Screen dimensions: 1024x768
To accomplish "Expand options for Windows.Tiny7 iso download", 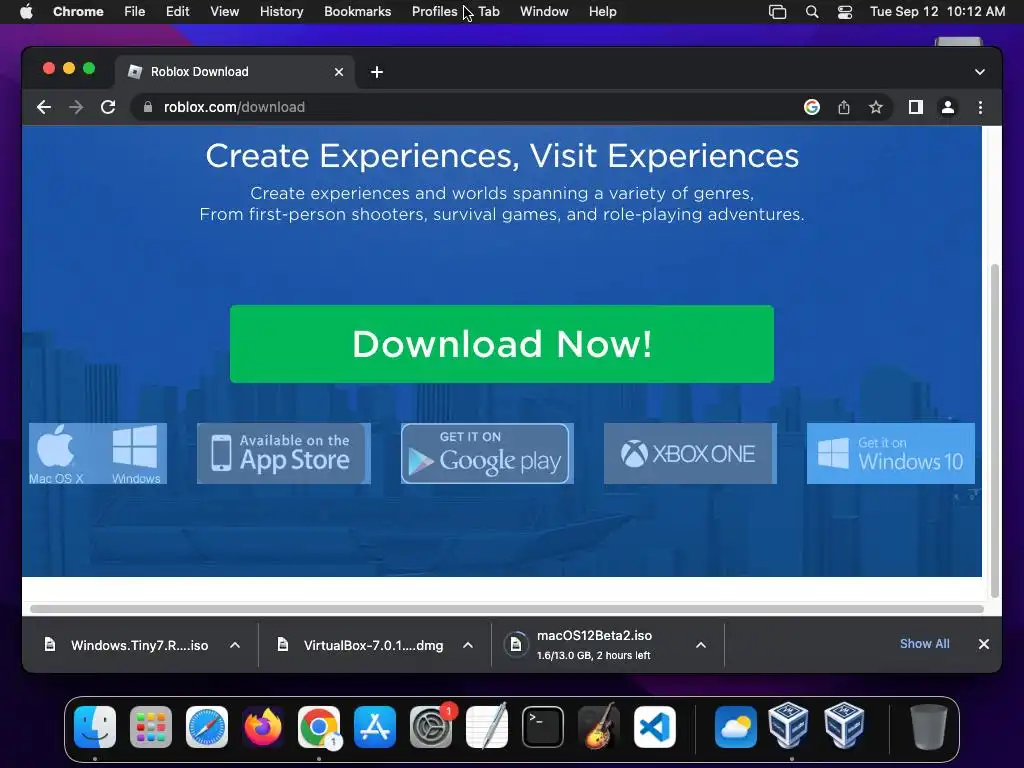I will [x=235, y=645].
